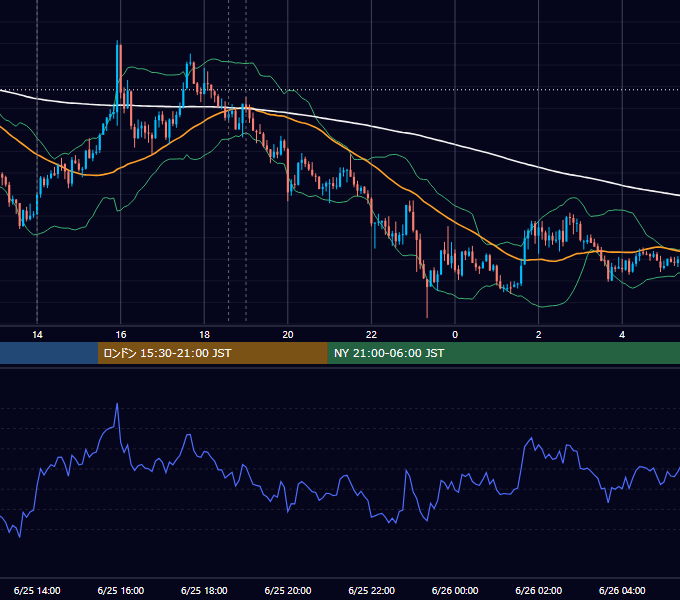
Task: Click the 6/26 04:00 date label
Action: point(622,590)
